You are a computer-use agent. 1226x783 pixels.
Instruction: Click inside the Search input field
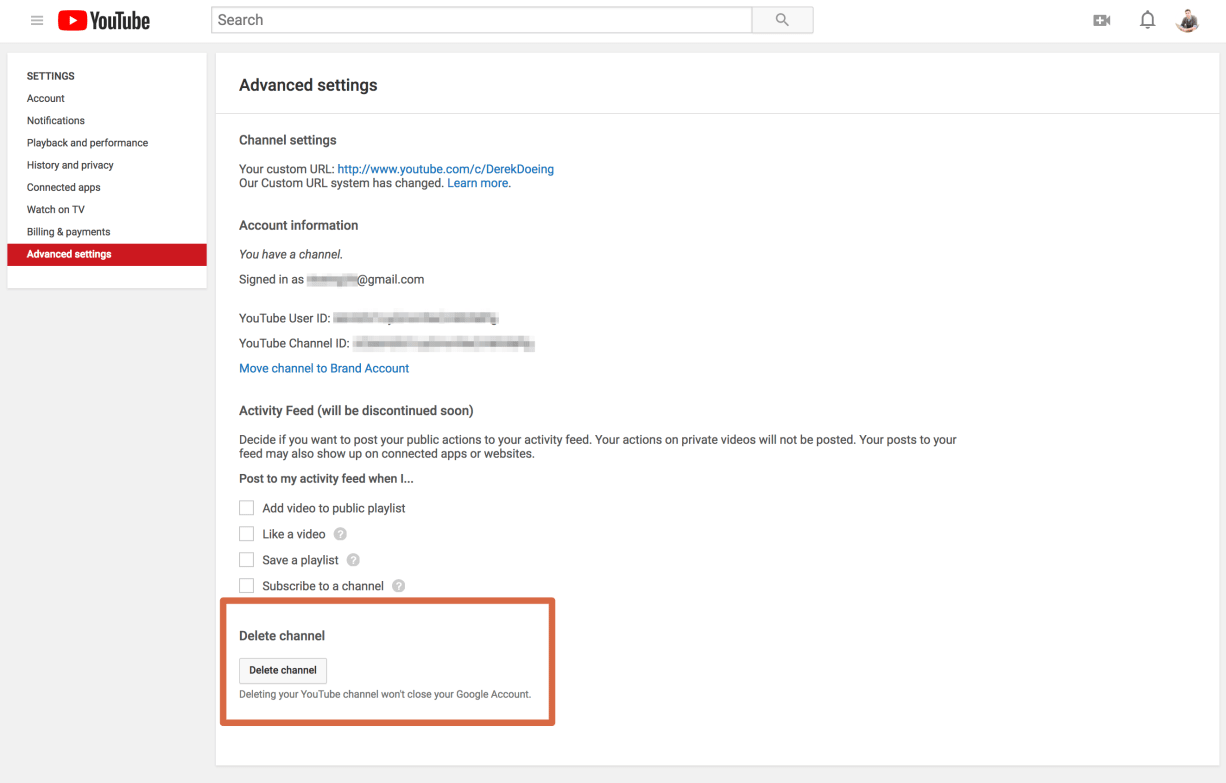tap(480, 20)
